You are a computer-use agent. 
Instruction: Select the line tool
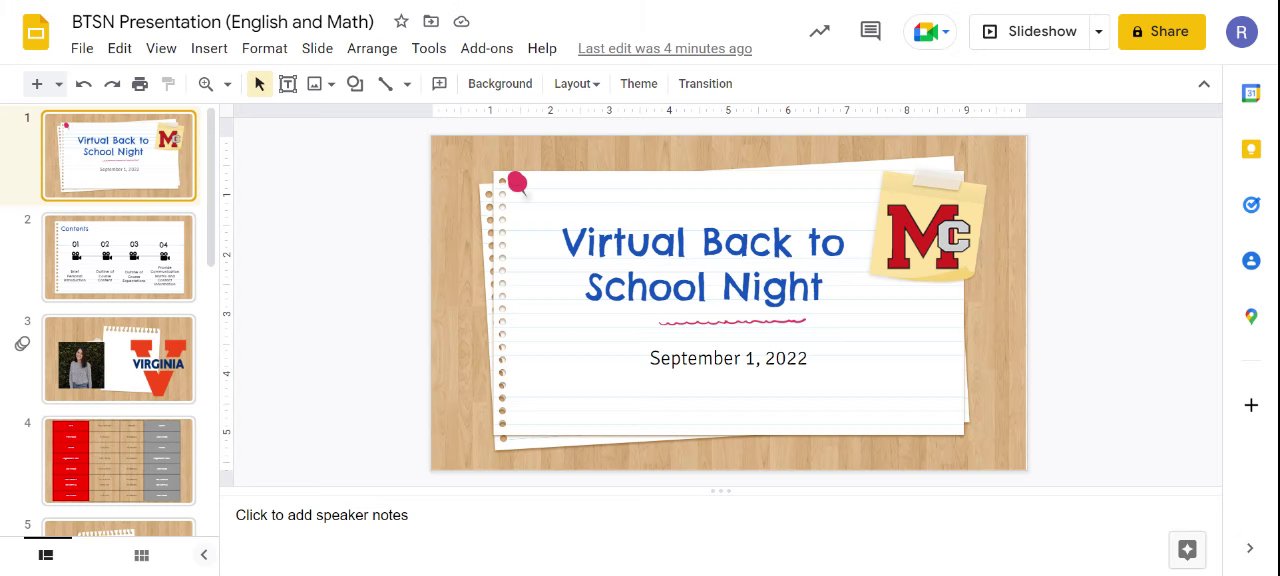coord(386,84)
